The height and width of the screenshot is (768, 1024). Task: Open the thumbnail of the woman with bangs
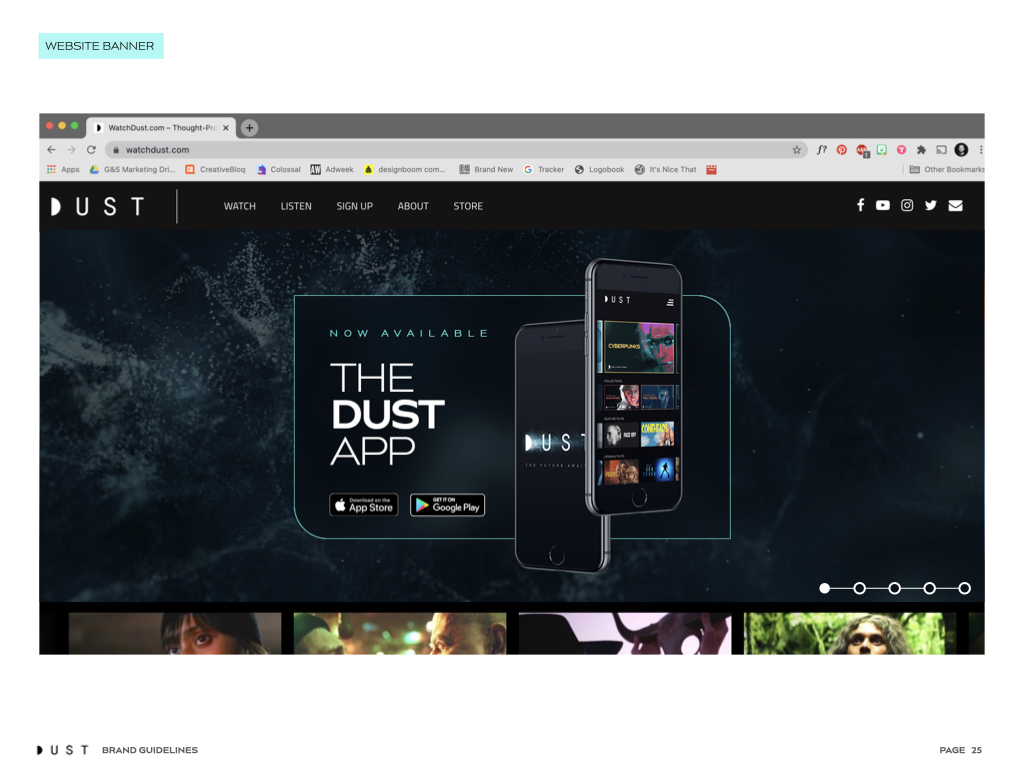tap(175, 633)
